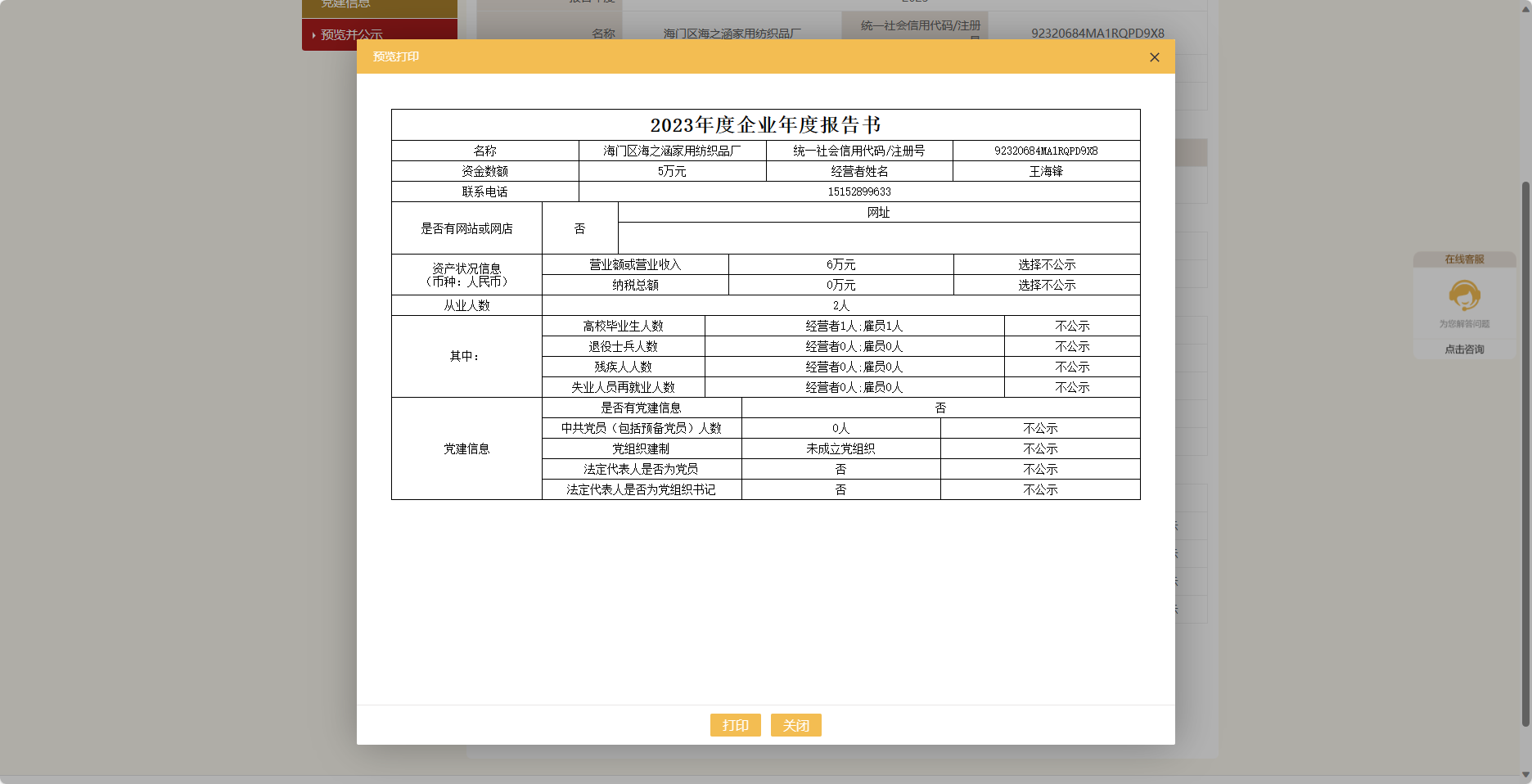1532x784 pixels.
Task: Click the 网址 header cell
Action: [879, 212]
